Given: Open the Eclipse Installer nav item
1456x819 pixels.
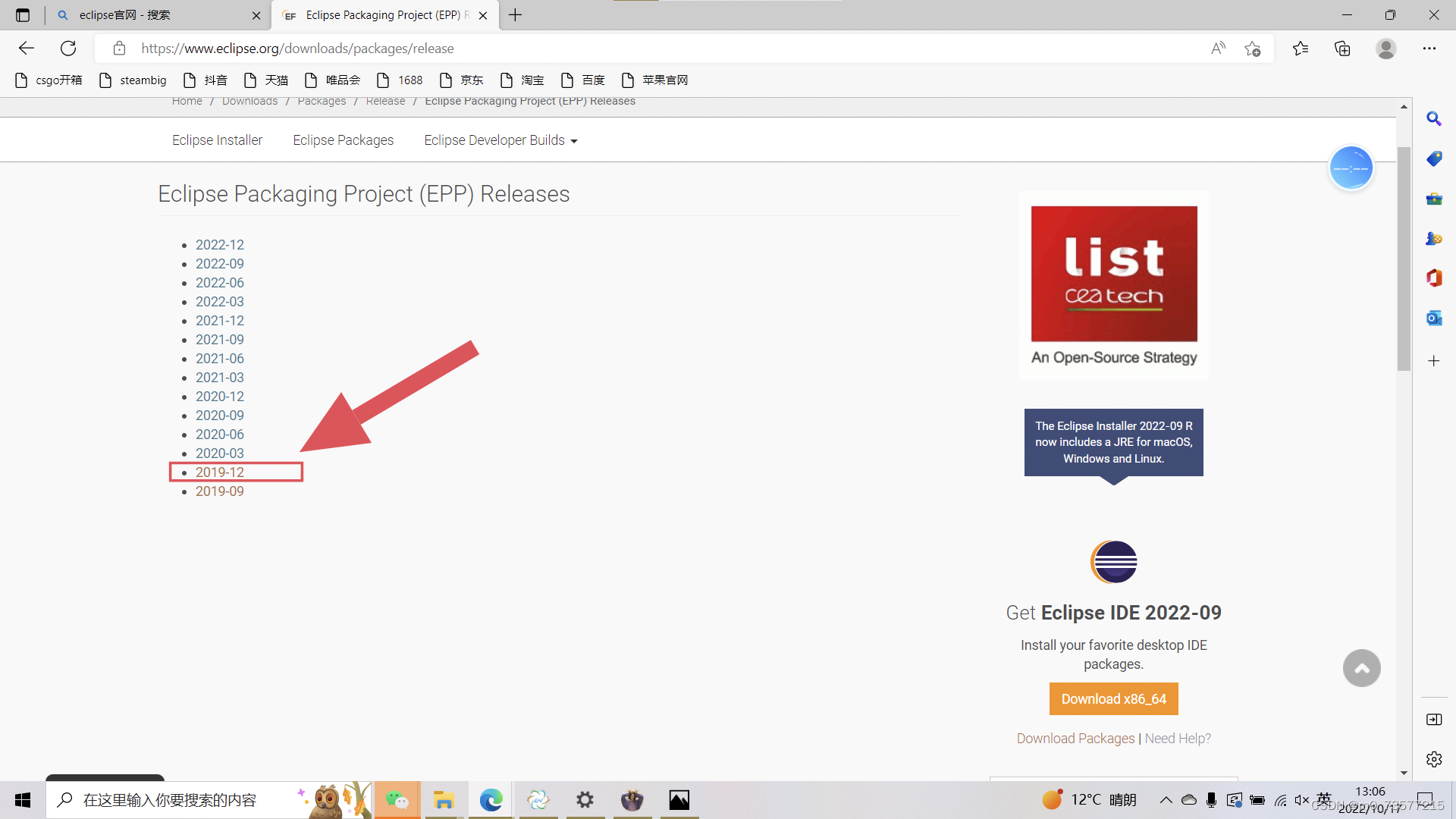Looking at the screenshot, I should [217, 140].
